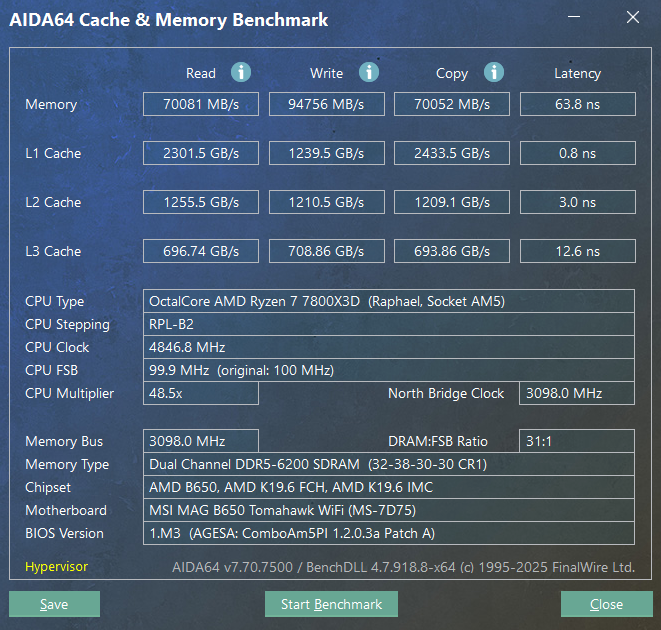
Task: Click Memory Bus field 3098.0 MHz
Action: pos(201,441)
